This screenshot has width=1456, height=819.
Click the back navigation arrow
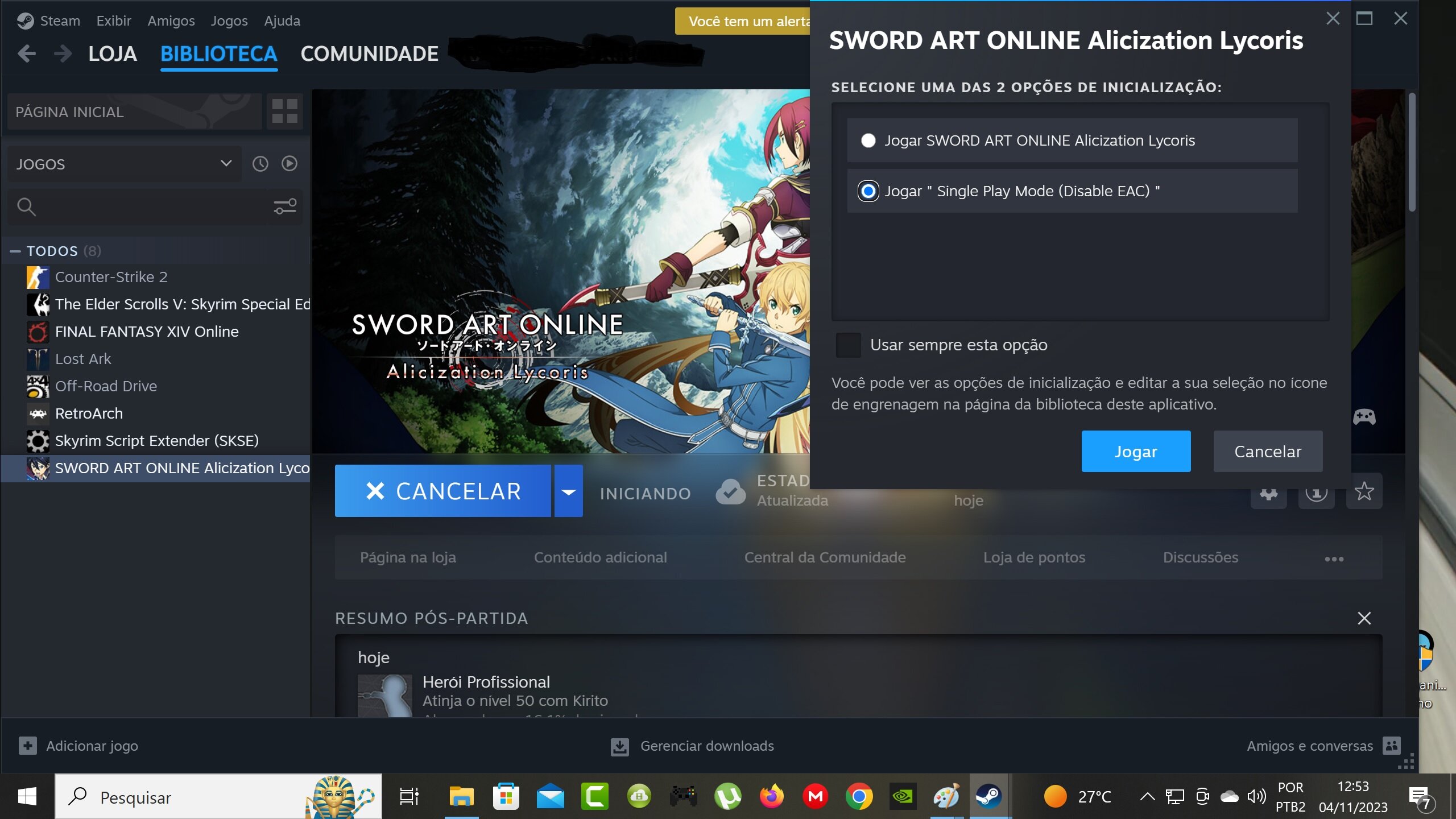click(x=26, y=53)
